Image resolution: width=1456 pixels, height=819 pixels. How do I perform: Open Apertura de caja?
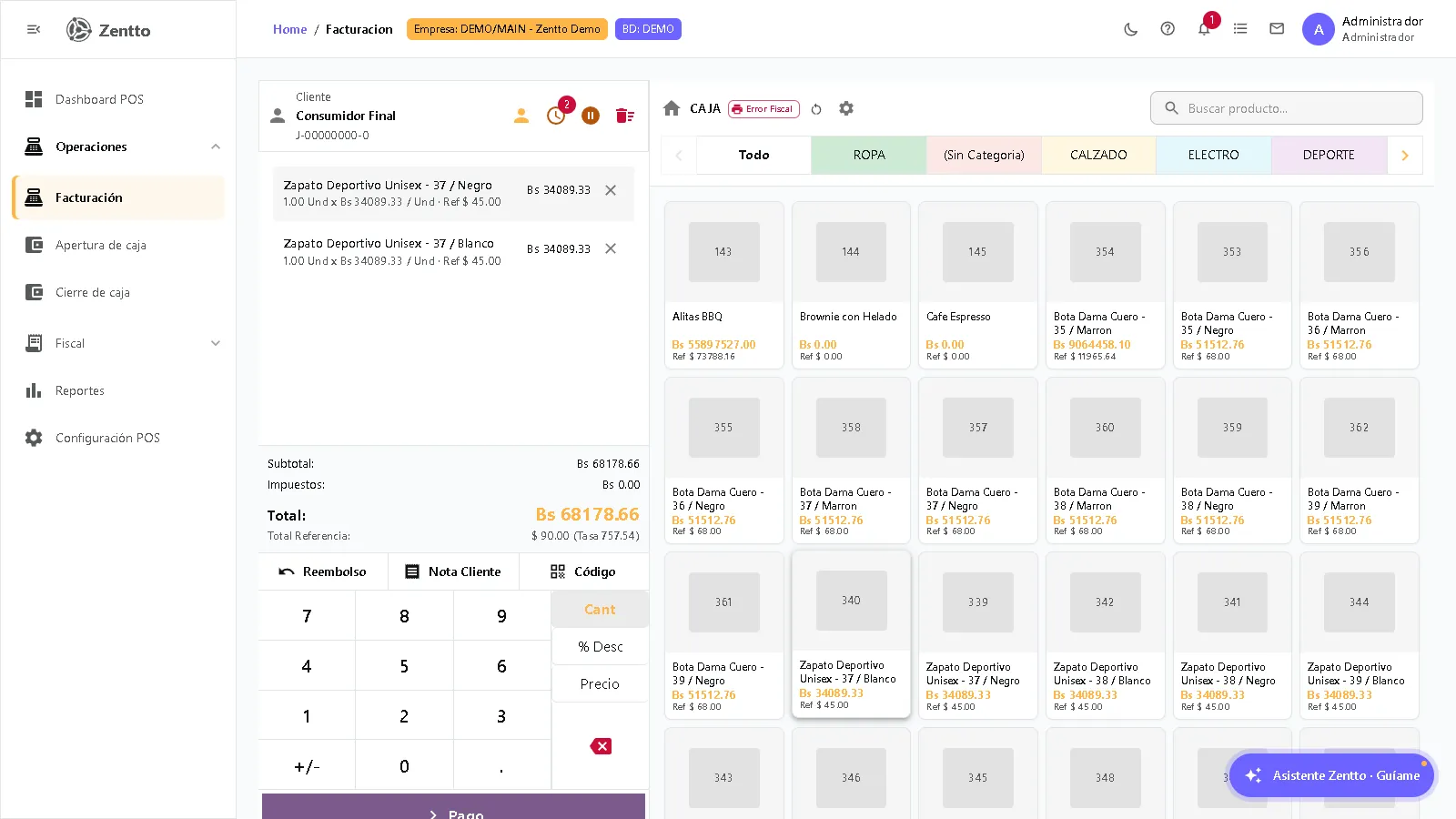[118, 245]
